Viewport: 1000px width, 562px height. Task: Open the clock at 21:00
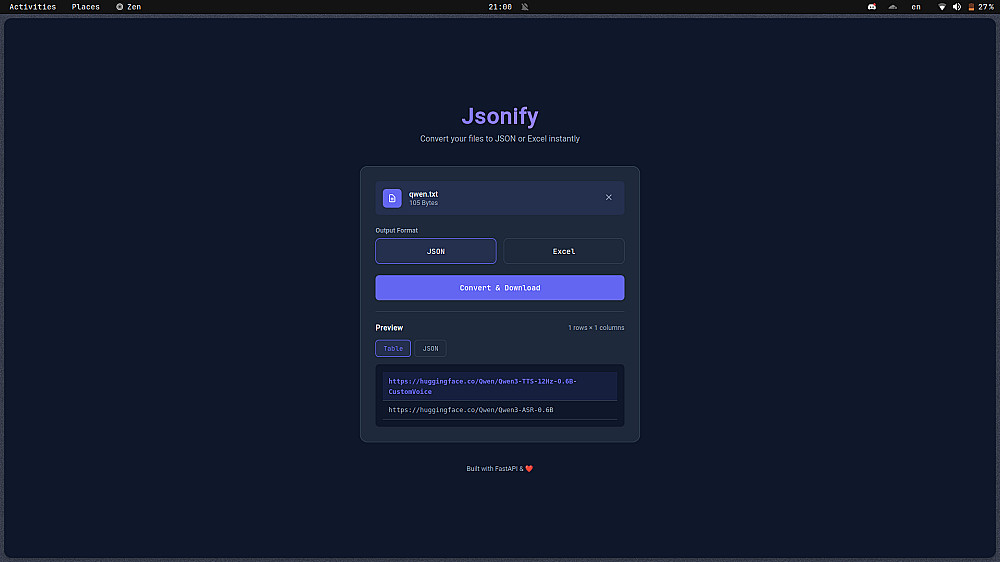(500, 6)
